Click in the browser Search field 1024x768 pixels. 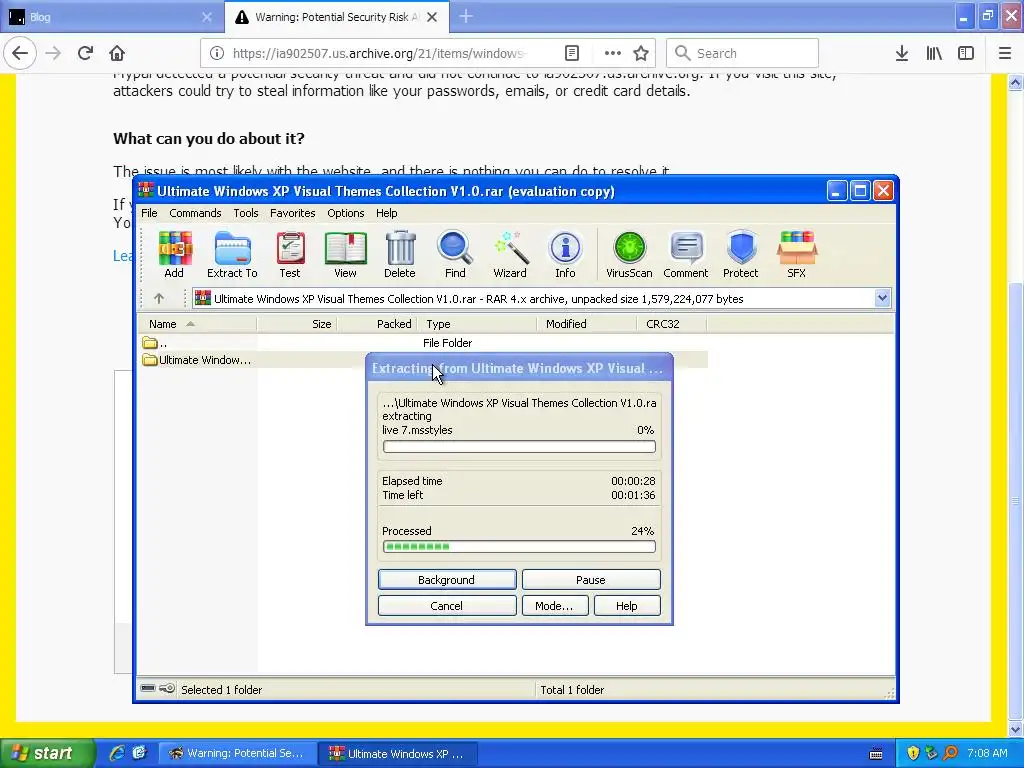point(742,53)
